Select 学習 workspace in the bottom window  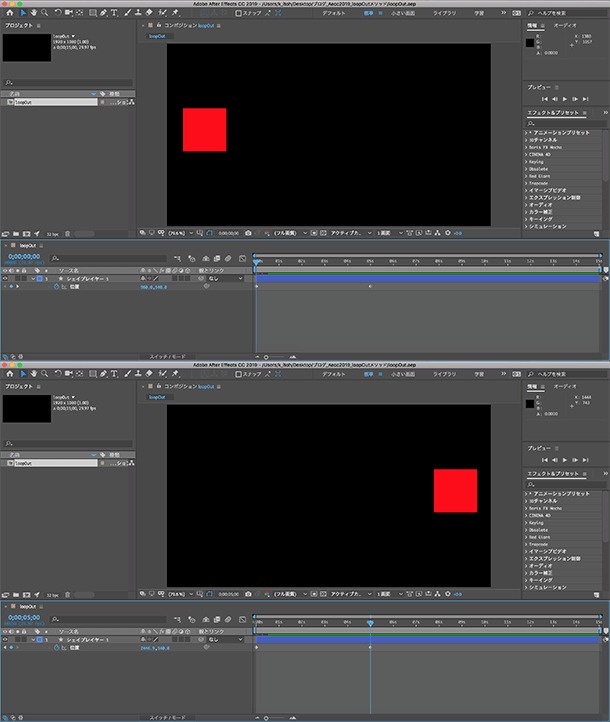point(479,374)
